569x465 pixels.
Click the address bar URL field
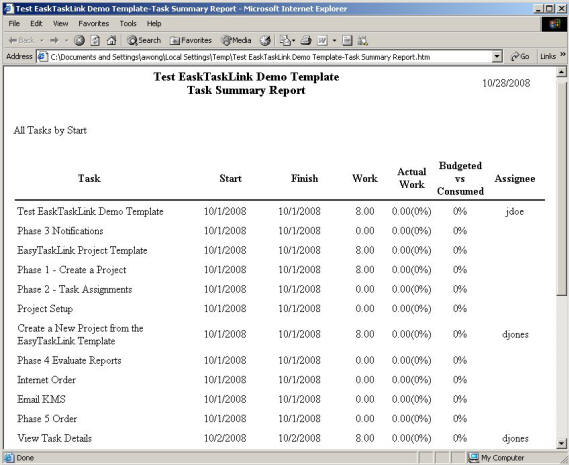click(269, 57)
